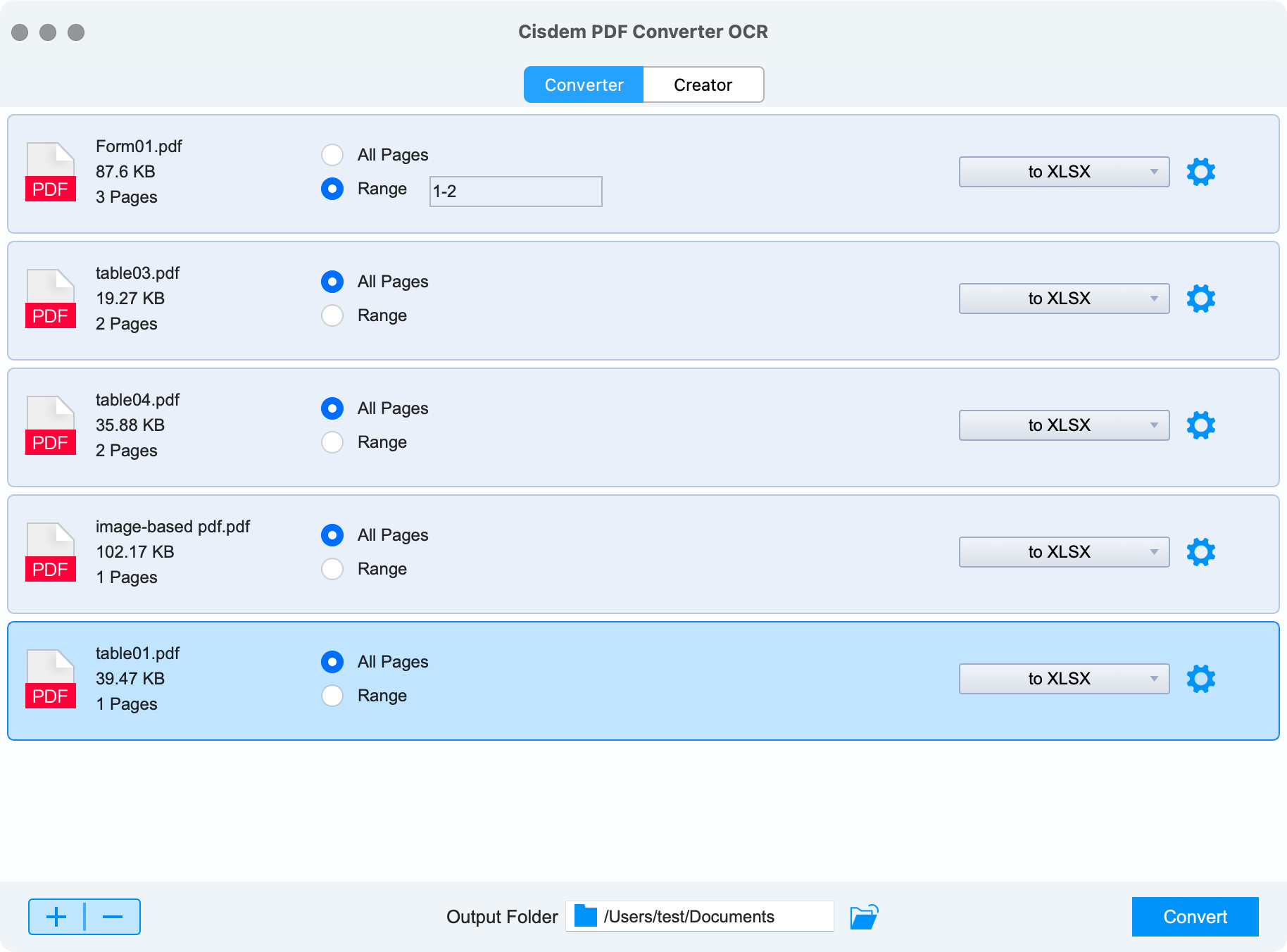Select Range option for table01.pdf
1287x952 pixels.
coord(332,696)
